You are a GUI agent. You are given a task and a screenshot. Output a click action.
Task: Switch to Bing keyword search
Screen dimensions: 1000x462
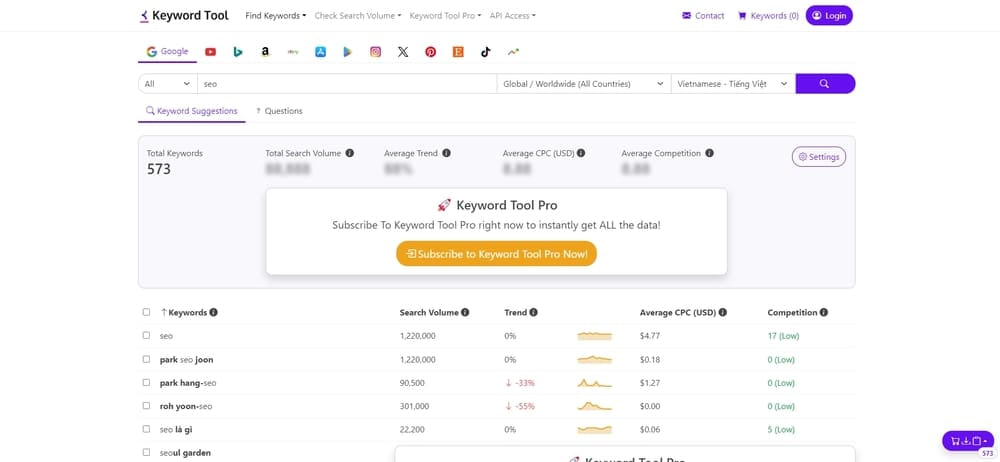click(238, 52)
